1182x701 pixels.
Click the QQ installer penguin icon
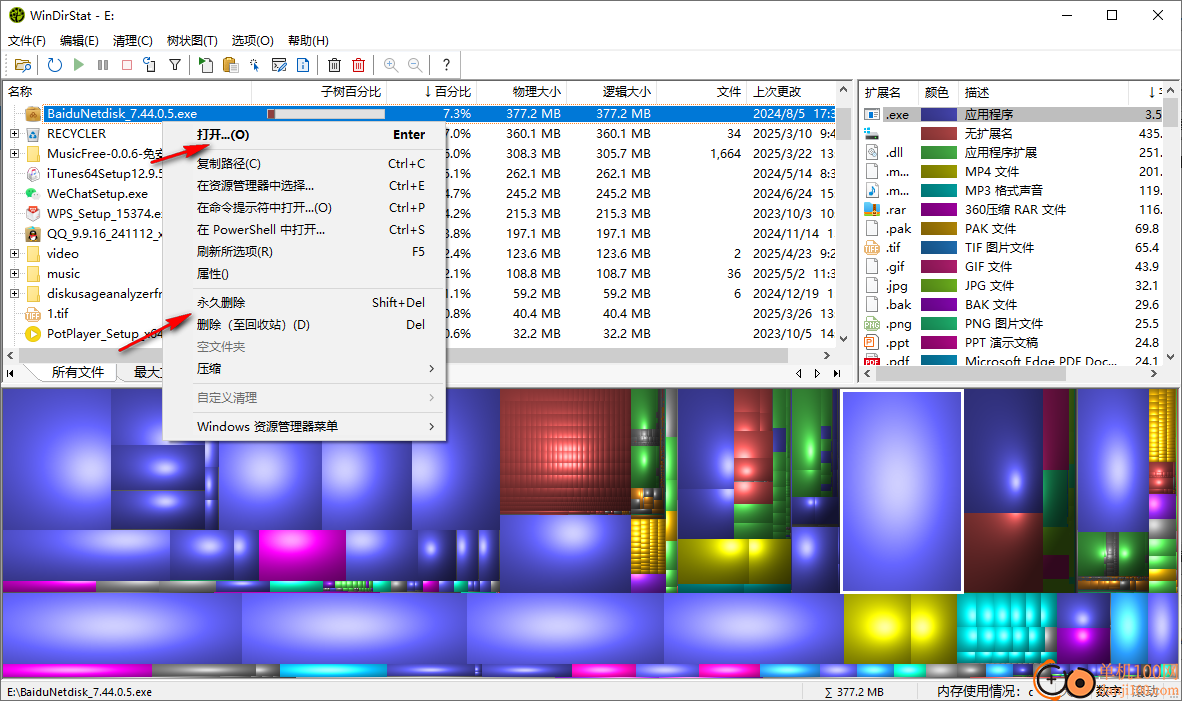click(33, 234)
